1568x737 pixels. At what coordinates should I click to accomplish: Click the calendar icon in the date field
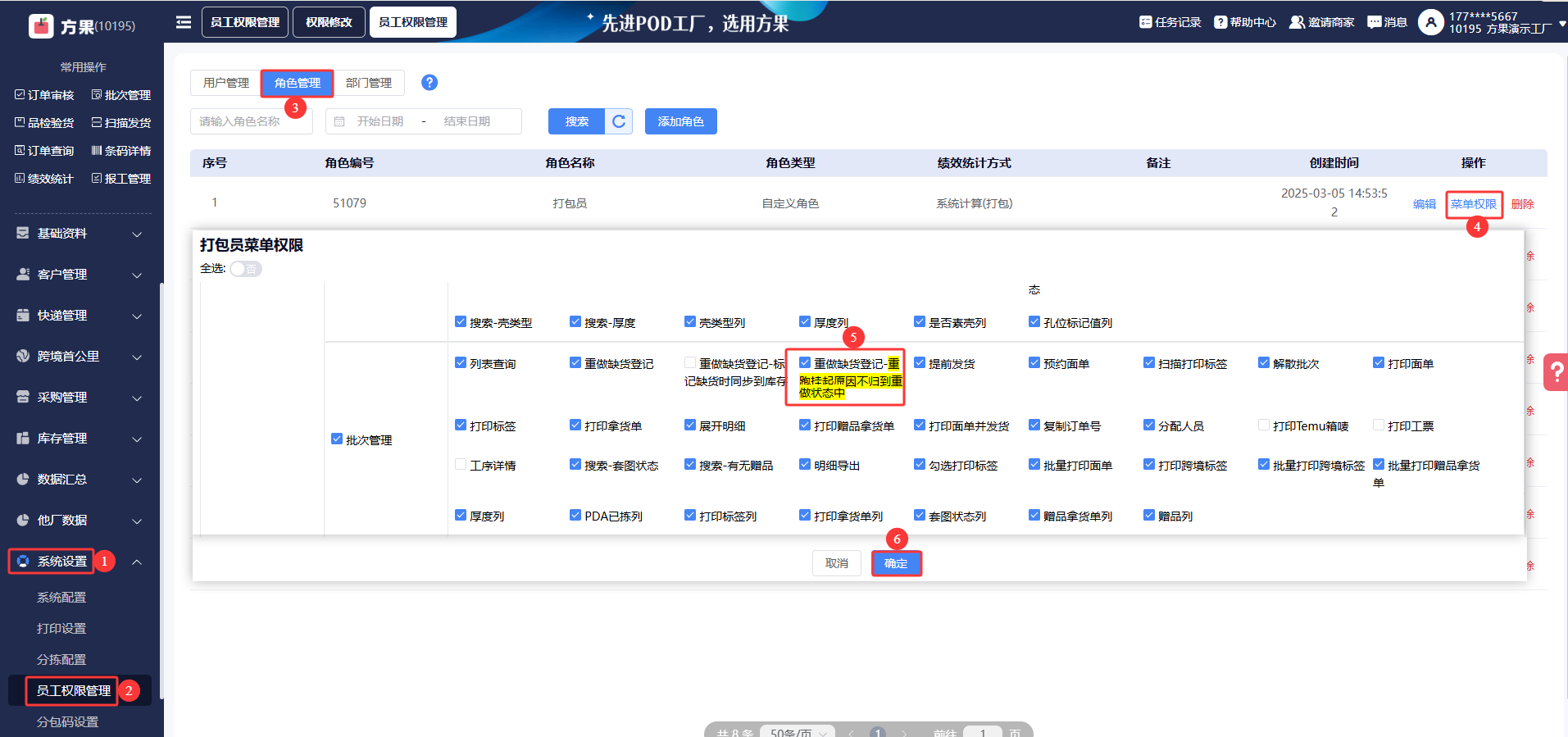(x=339, y=121)
